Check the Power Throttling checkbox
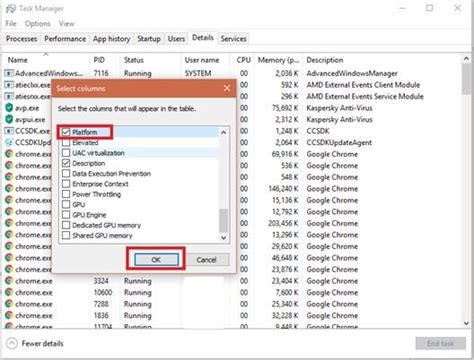This screenshot has width=474, height=360. tap(66, 194)
